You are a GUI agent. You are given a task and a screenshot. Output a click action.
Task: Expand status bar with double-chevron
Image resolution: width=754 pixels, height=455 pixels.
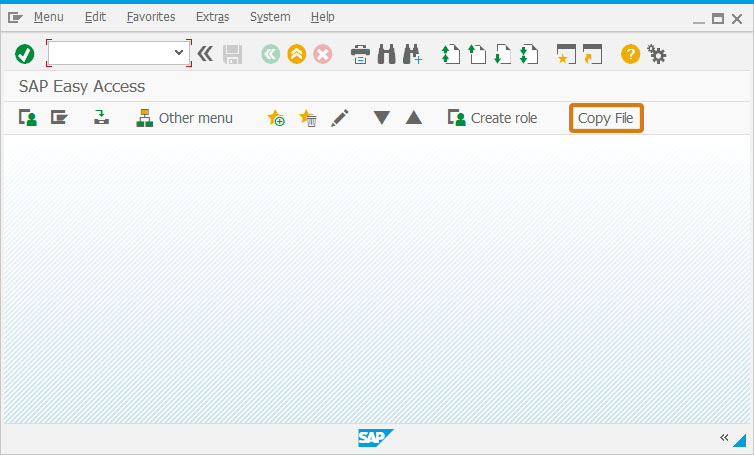click(724, 438)
